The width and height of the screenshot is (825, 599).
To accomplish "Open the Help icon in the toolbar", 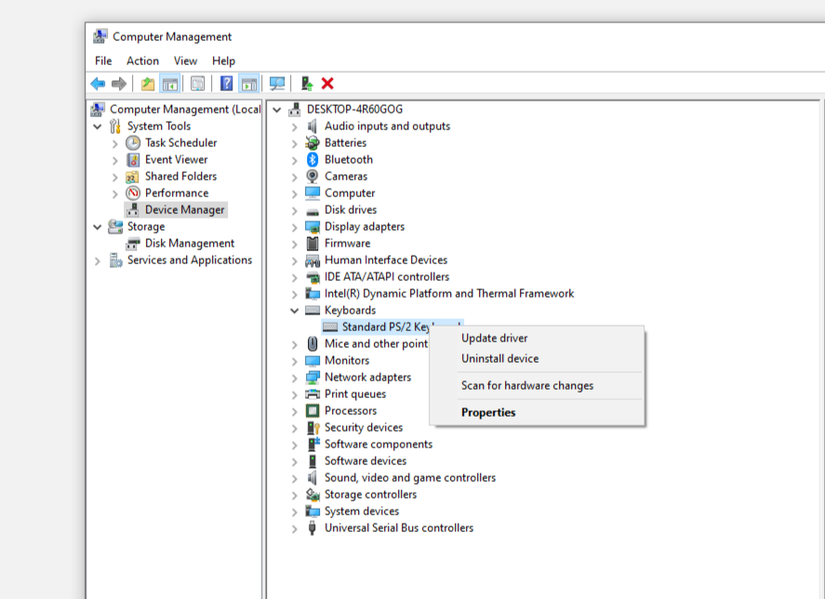I will click(x=226, y=83).
